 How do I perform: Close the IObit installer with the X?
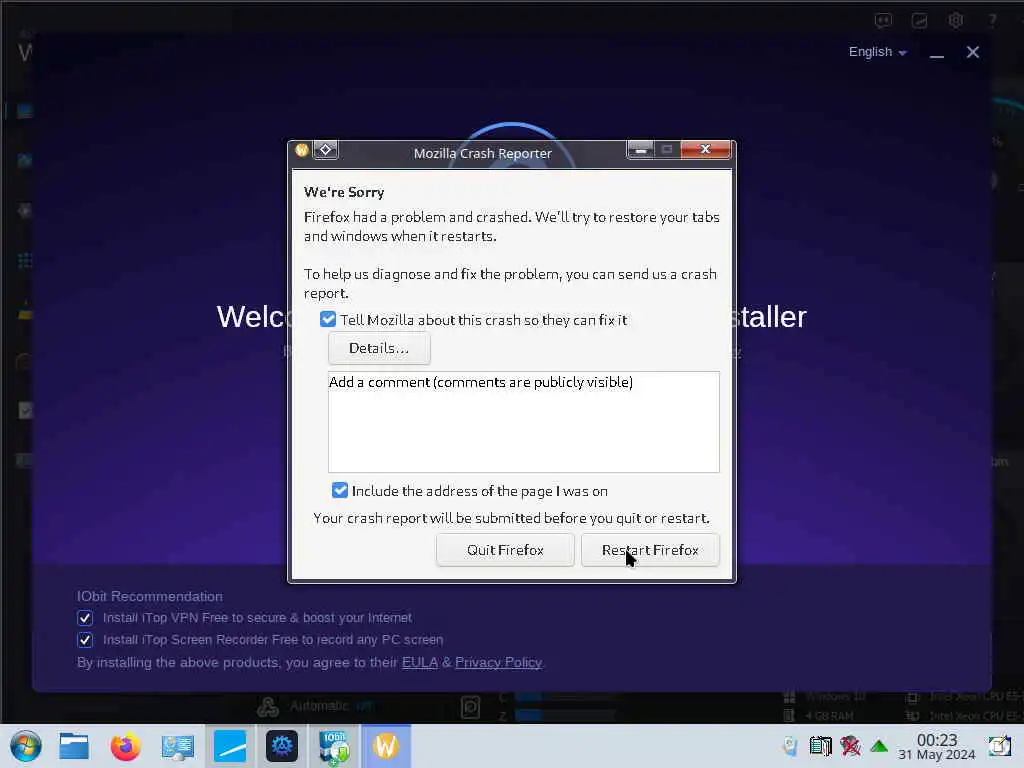coord(972,52)
